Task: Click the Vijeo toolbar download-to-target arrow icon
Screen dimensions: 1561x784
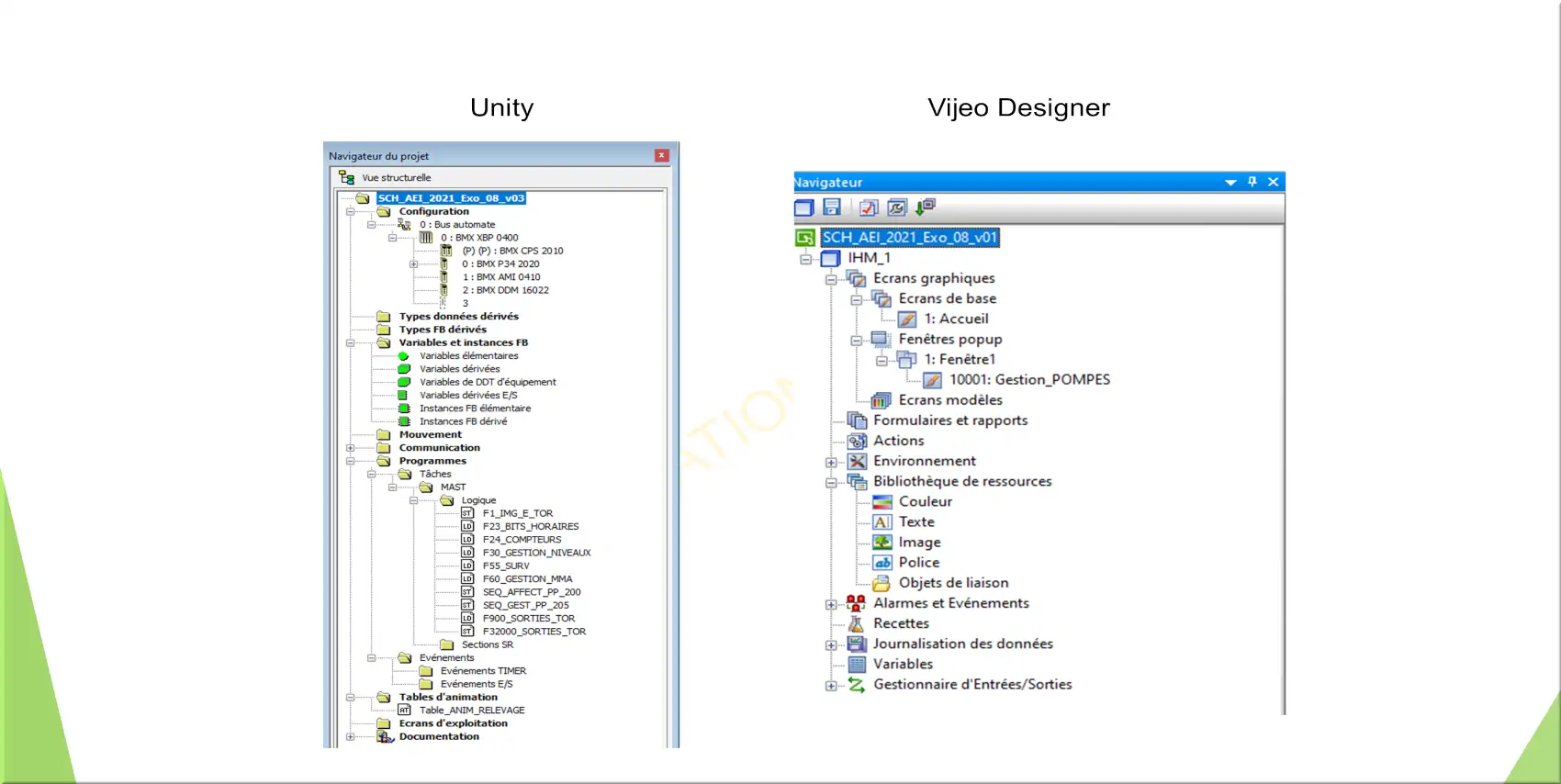Action: [x=925, y=207]
